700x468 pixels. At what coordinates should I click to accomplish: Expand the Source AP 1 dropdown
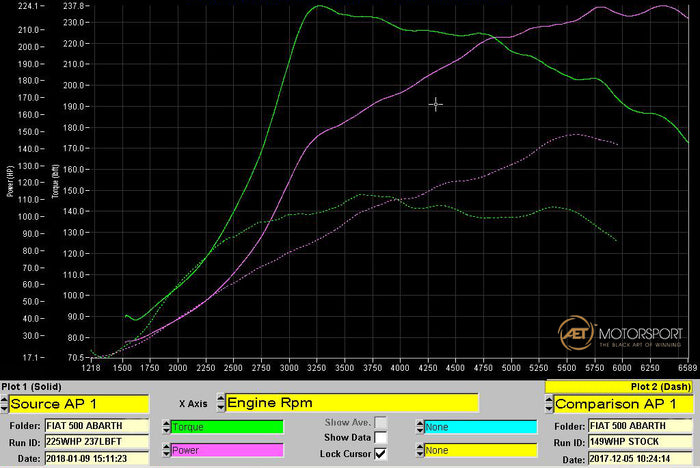point(80,403)
